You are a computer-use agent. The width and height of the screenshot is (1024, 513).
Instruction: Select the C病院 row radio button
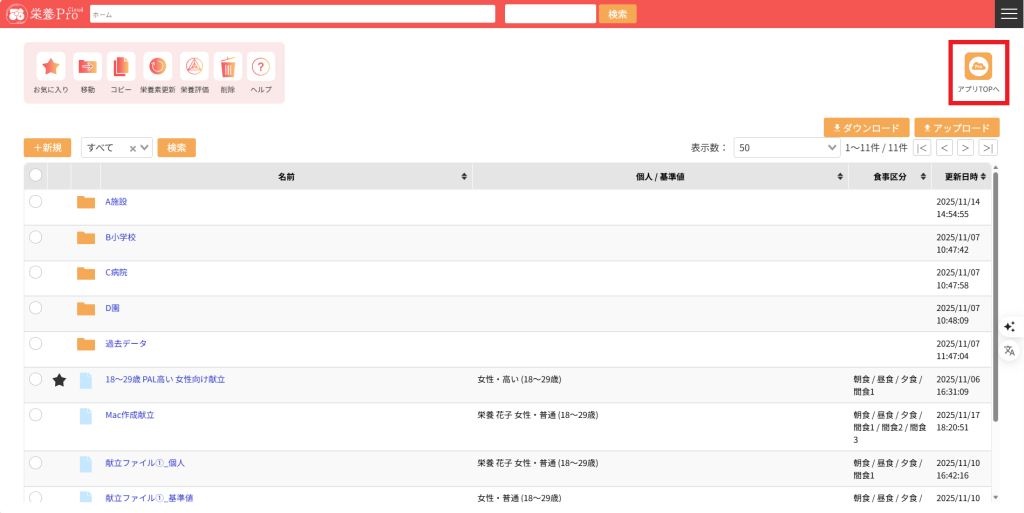36,272
